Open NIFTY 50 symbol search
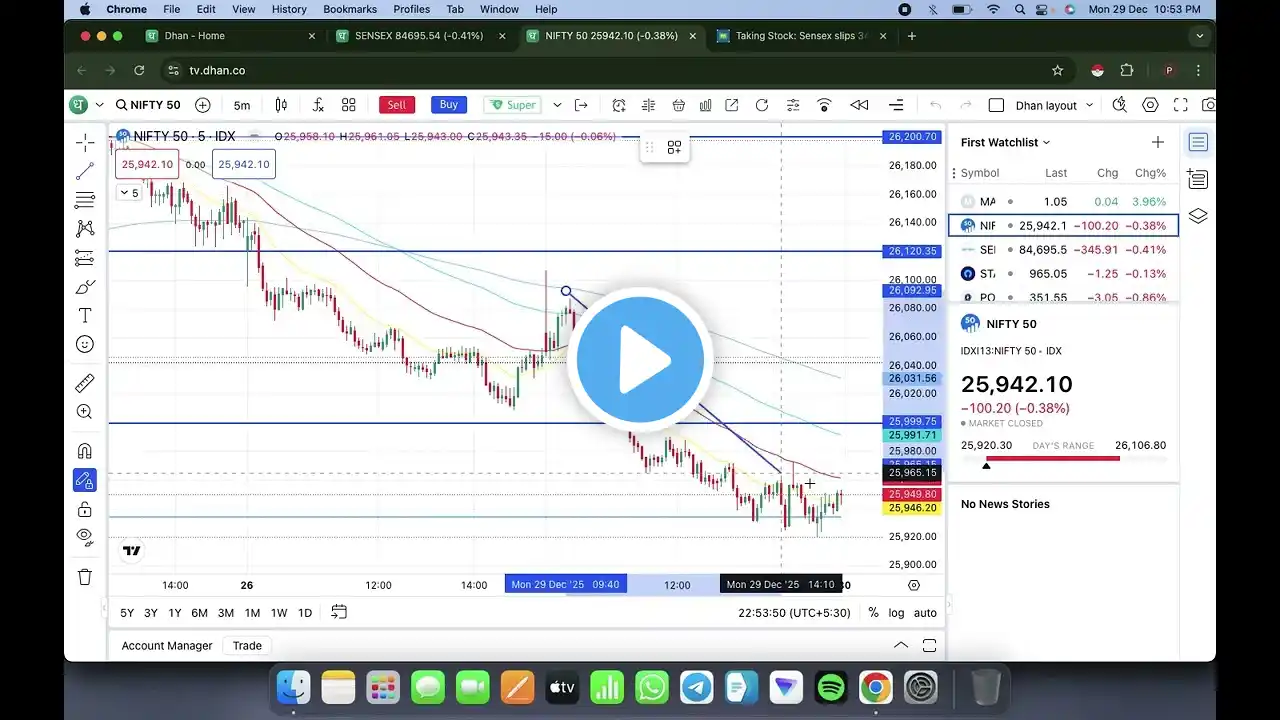The width and height of the screenshot is (1280, 720). coord(148,105)
